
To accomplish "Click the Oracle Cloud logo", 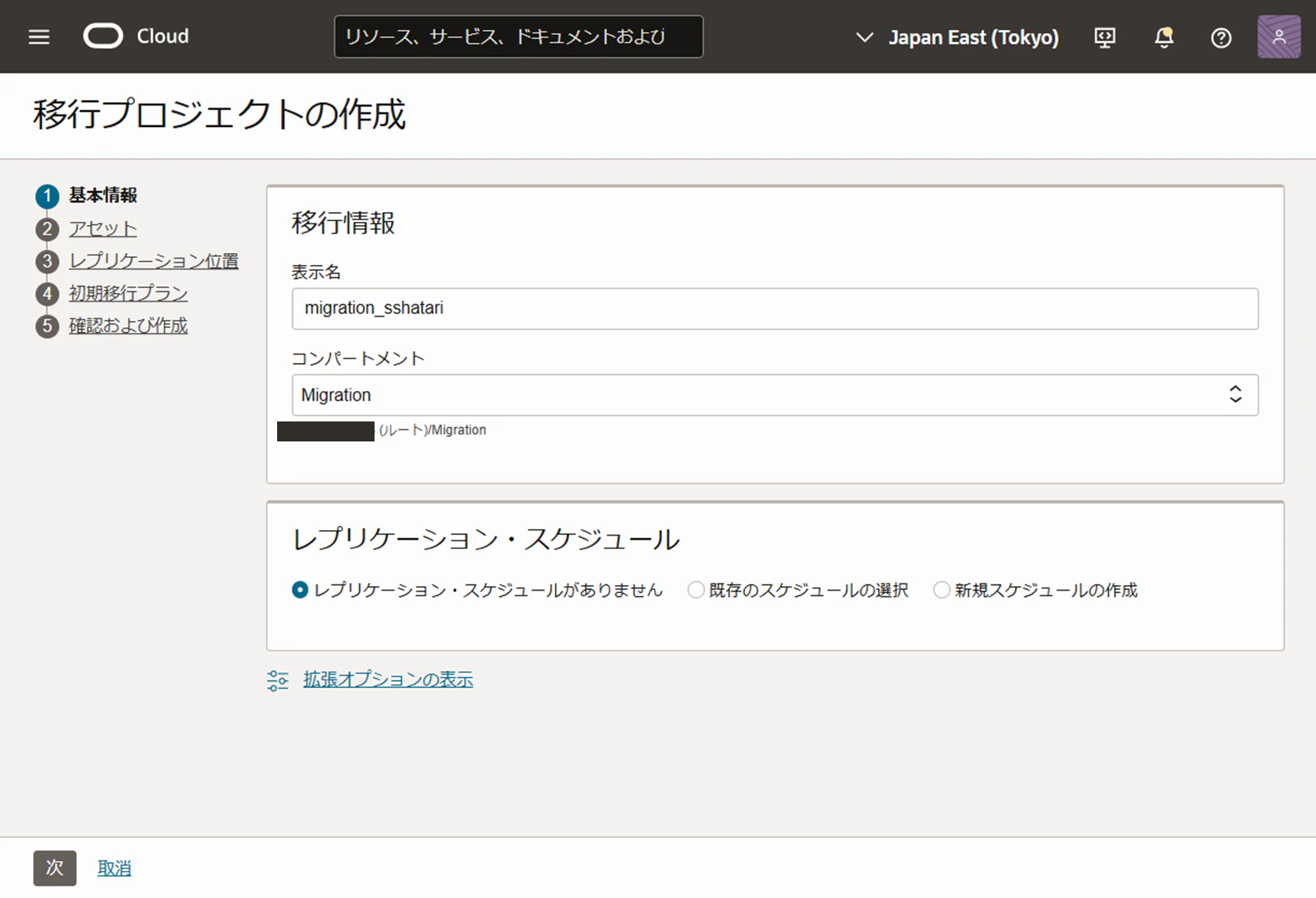I will click(x=103, y=37).
